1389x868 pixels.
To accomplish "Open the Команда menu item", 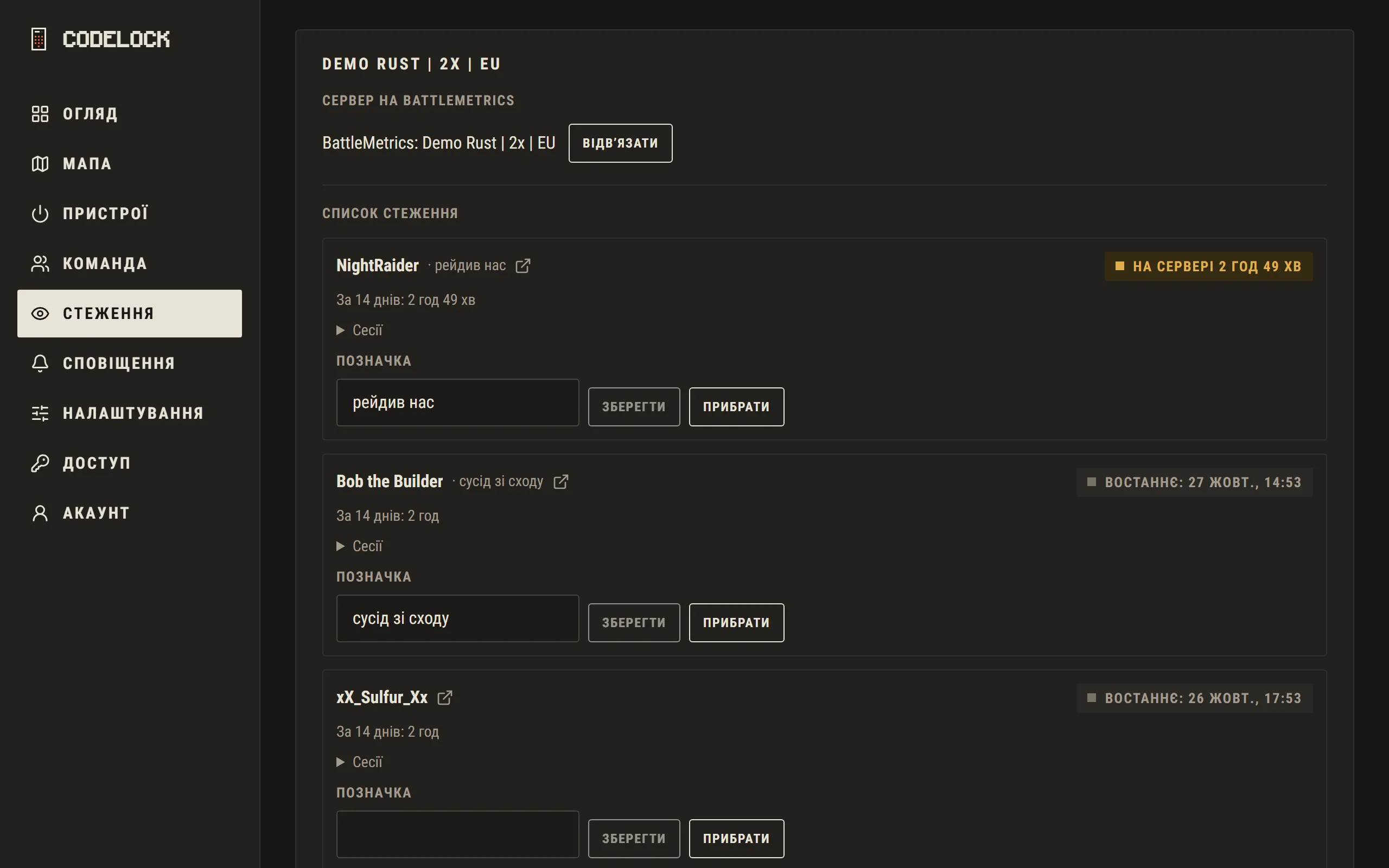I will click(130, 264).
